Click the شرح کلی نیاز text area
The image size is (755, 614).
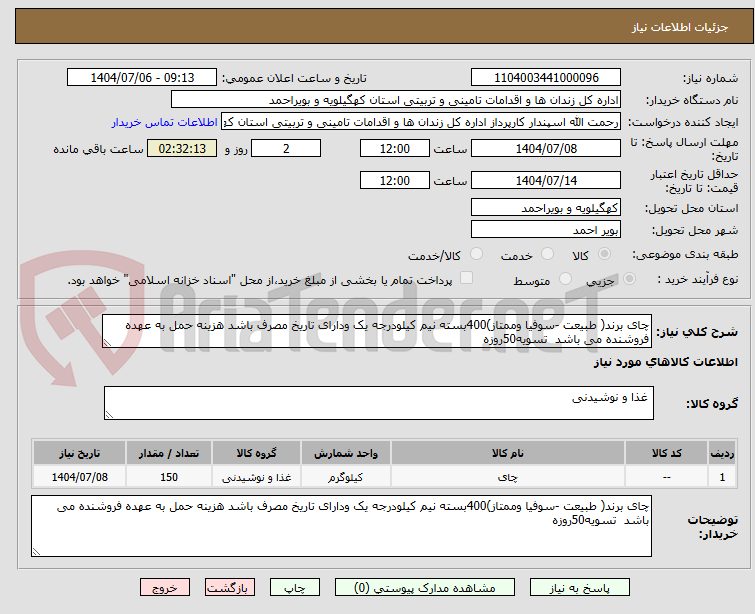[377, 332]
